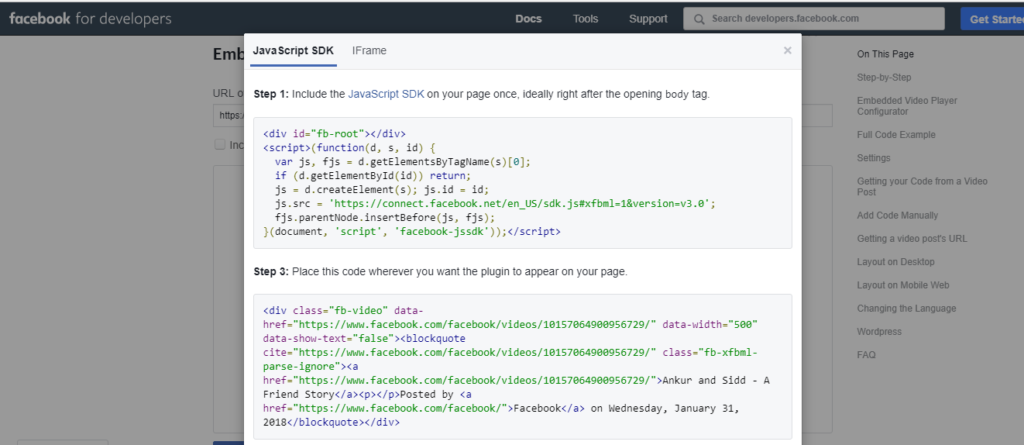Click the 'if (d.getElementById(id)) return;' line

coord(372,176)
